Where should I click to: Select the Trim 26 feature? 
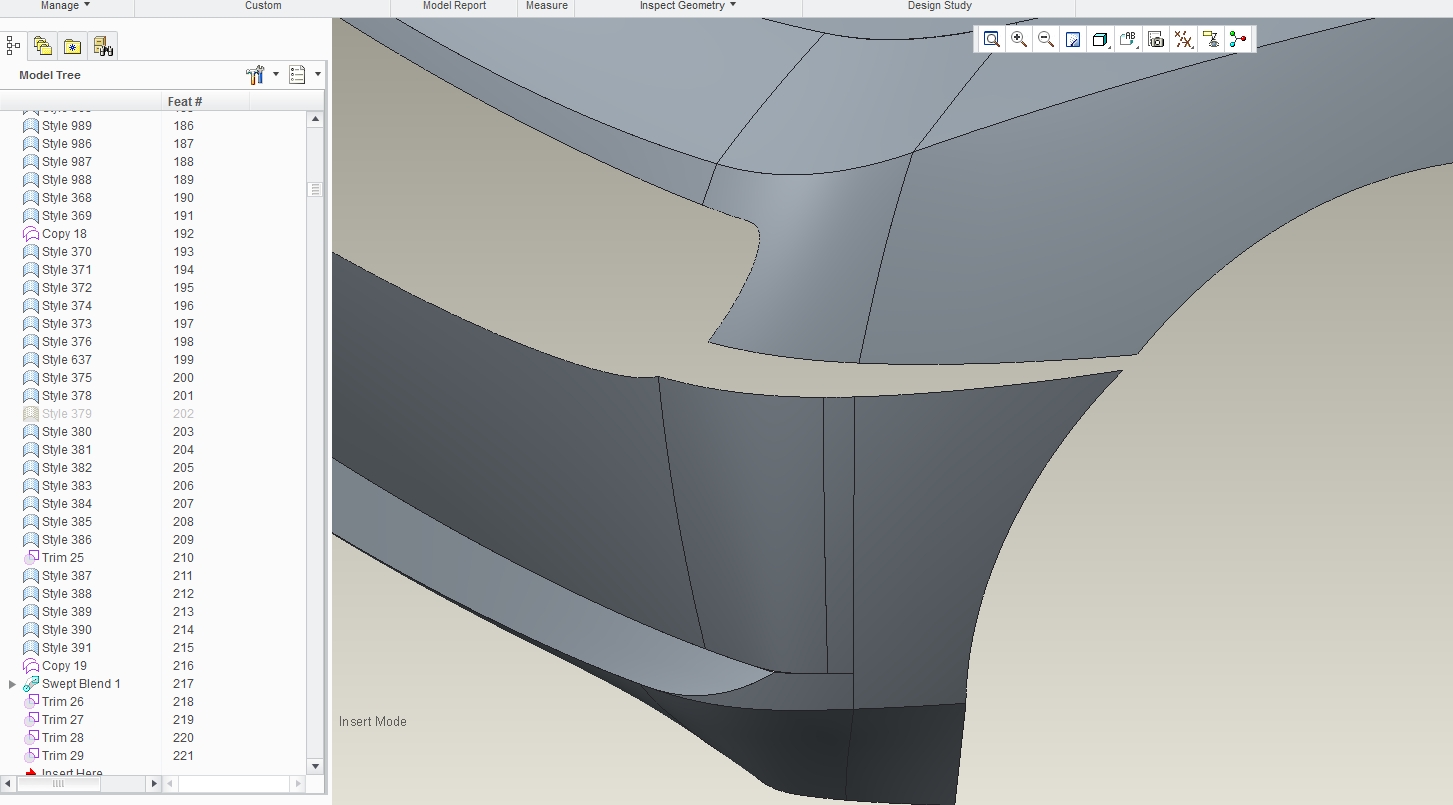tap(63, 702)
